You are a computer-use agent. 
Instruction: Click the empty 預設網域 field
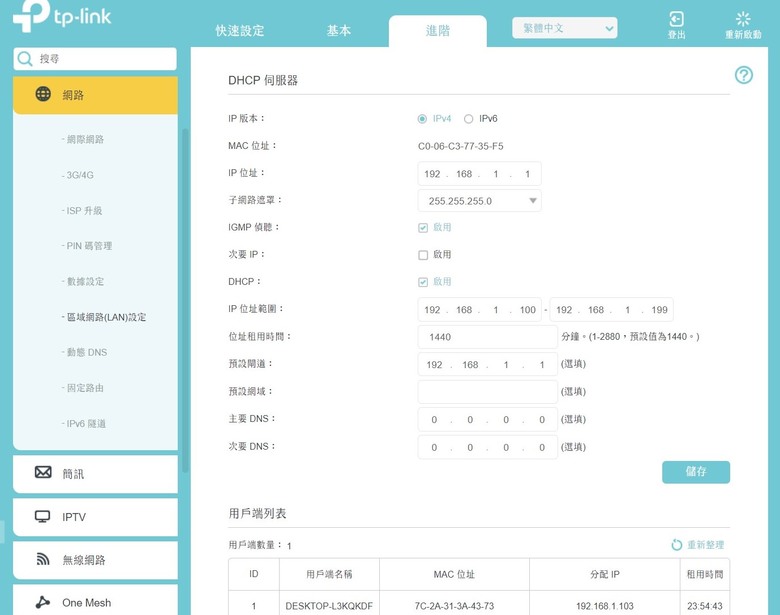(488, 392)
